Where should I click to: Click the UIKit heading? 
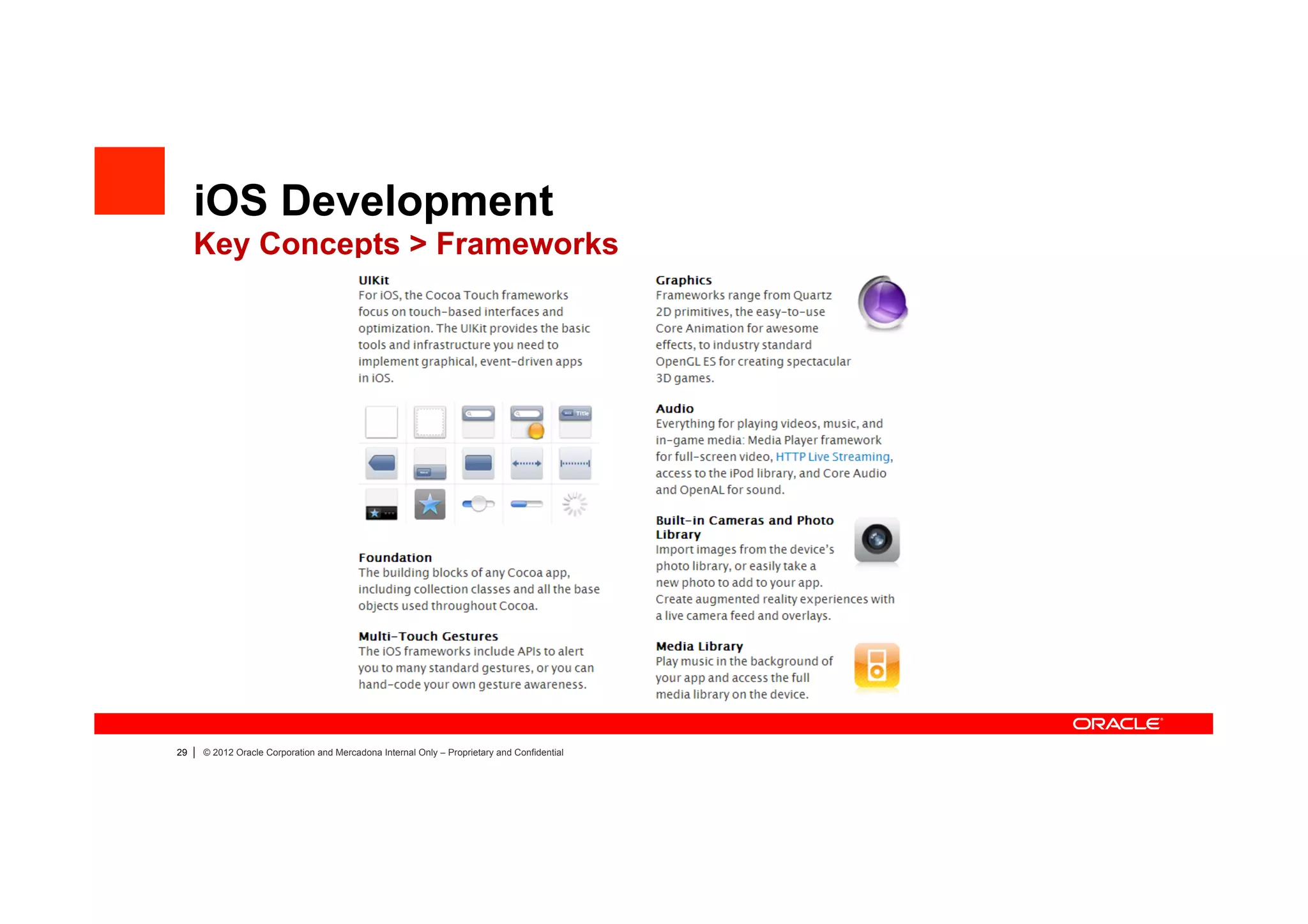pyautogui.click(x=374, y=280)
